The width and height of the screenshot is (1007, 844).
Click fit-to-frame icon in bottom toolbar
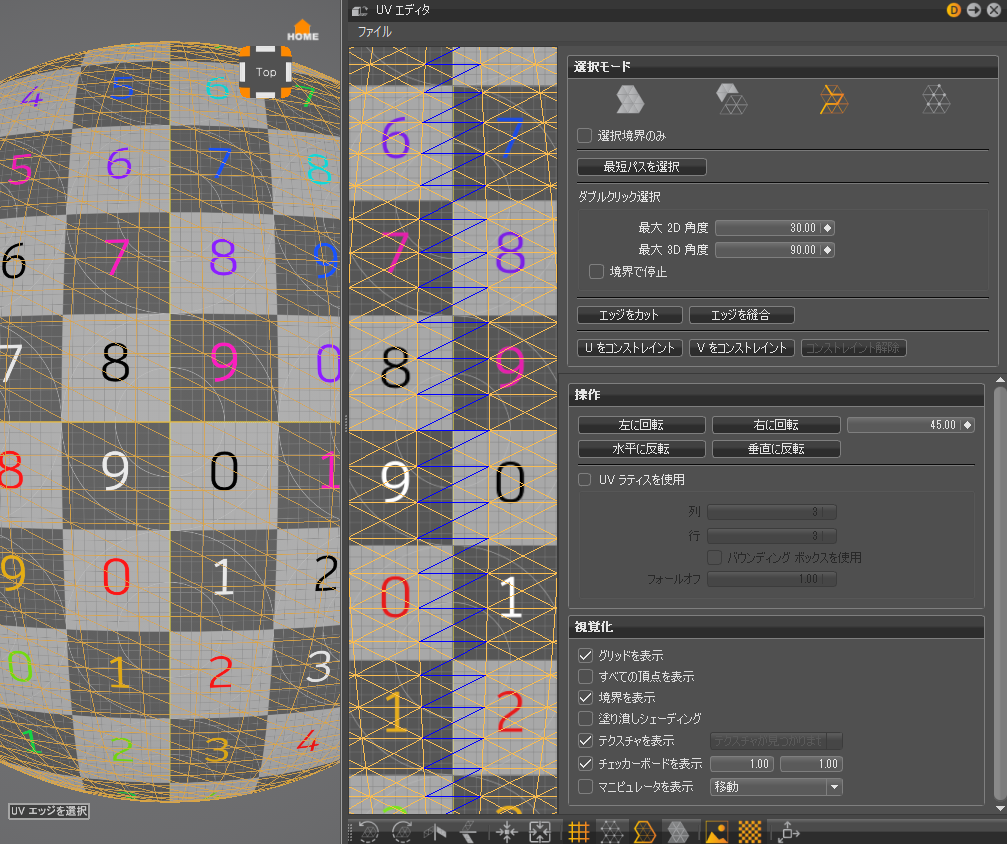coord(539,832)
